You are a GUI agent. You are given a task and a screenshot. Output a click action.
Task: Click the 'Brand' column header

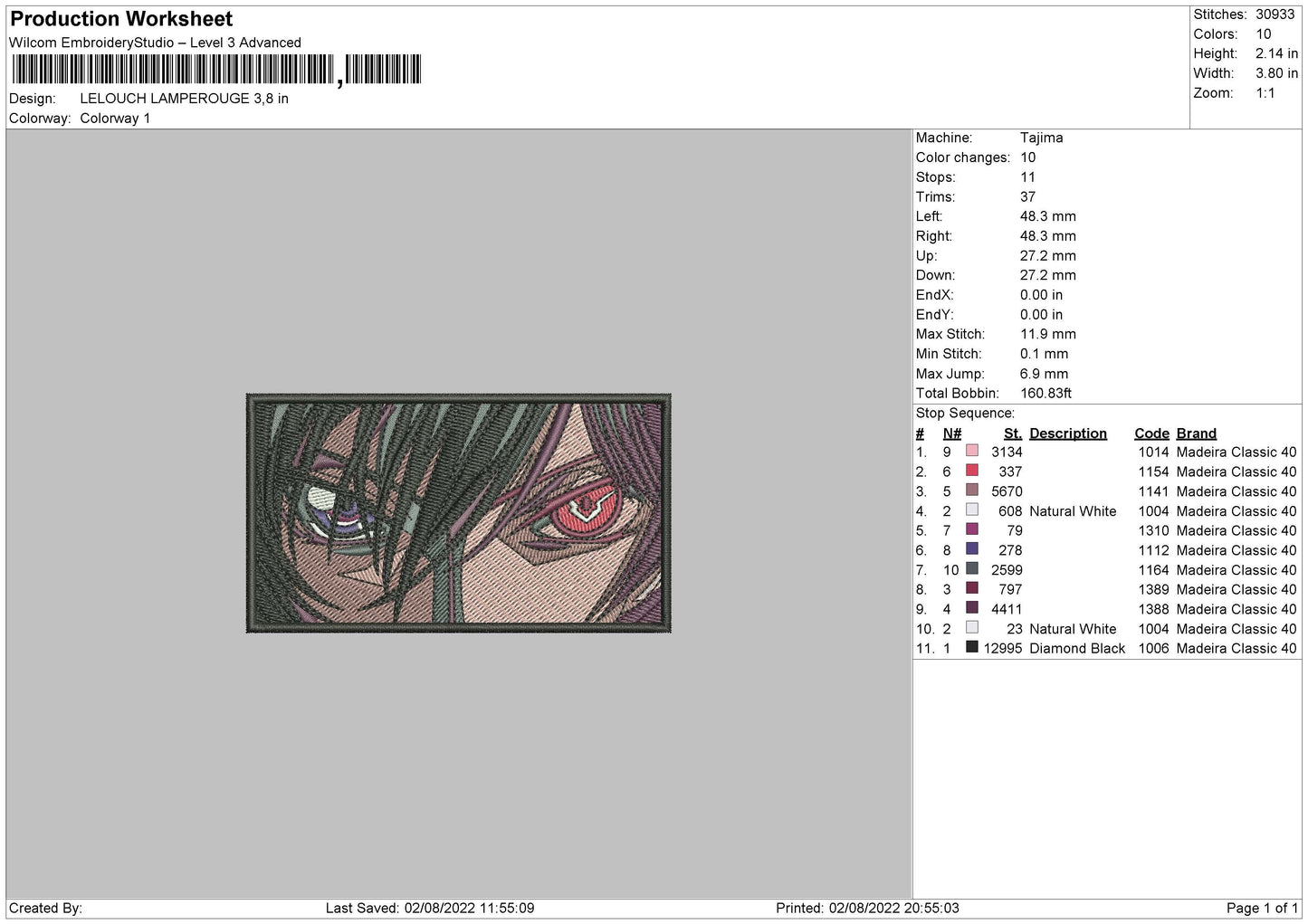(x=1197, y=433)
